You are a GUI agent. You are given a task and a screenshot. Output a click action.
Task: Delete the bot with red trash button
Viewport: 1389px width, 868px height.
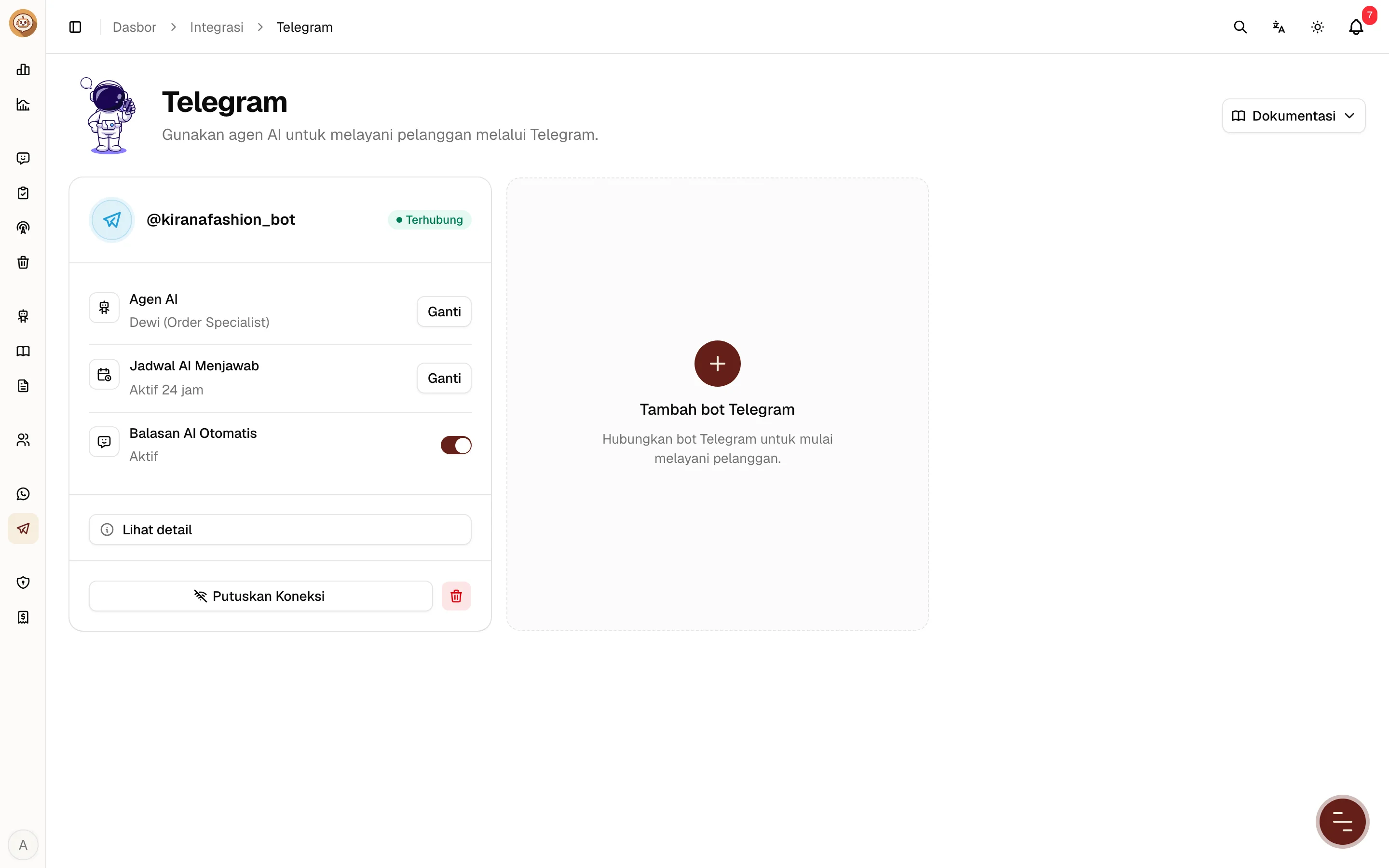pyautogui.click(x=456, y=596)
